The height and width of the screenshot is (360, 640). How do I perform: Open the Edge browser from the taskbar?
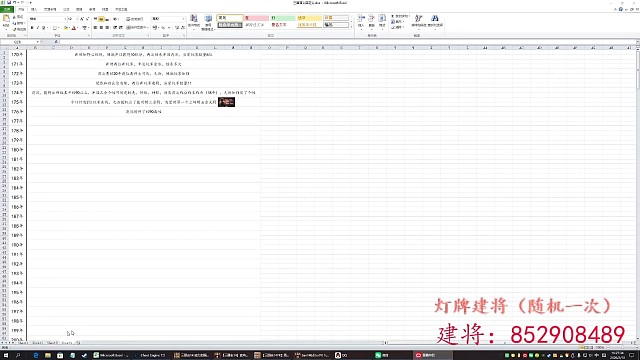(x=36, y=356)
